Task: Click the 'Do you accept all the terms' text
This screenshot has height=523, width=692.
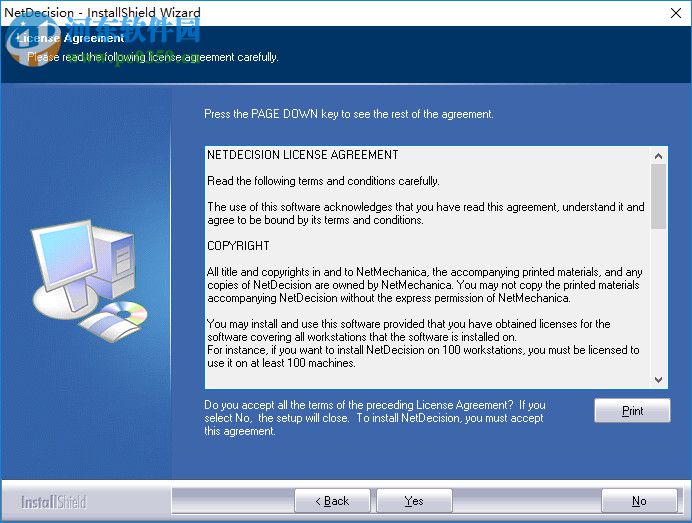Action: (x=375, y=418)
